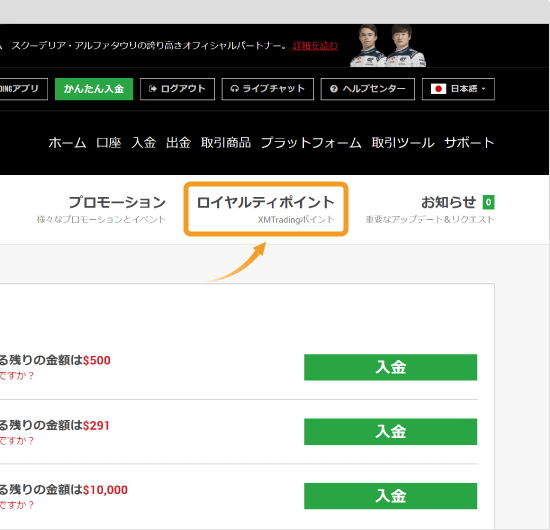
Task: Click 入金 button in the $500 row
Action: [x=390, y=367]
